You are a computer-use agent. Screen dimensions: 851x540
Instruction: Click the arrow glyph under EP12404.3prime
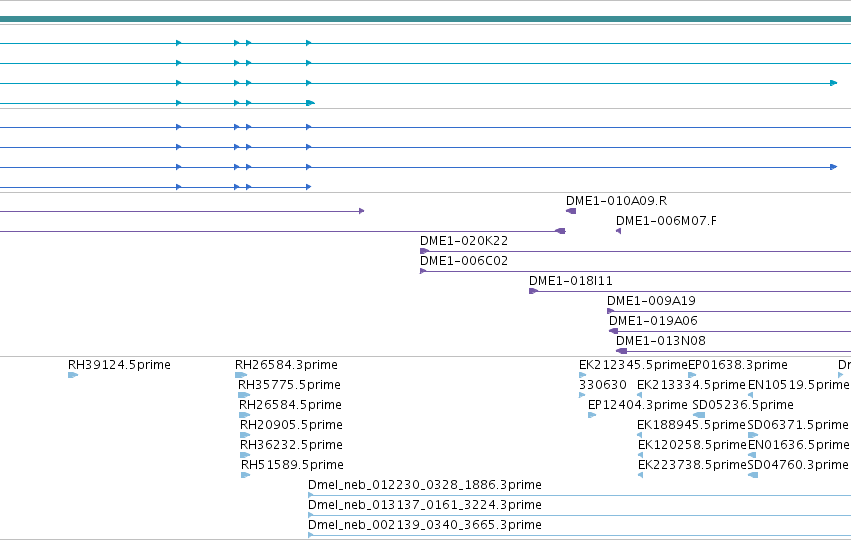[x=592, y=415]
